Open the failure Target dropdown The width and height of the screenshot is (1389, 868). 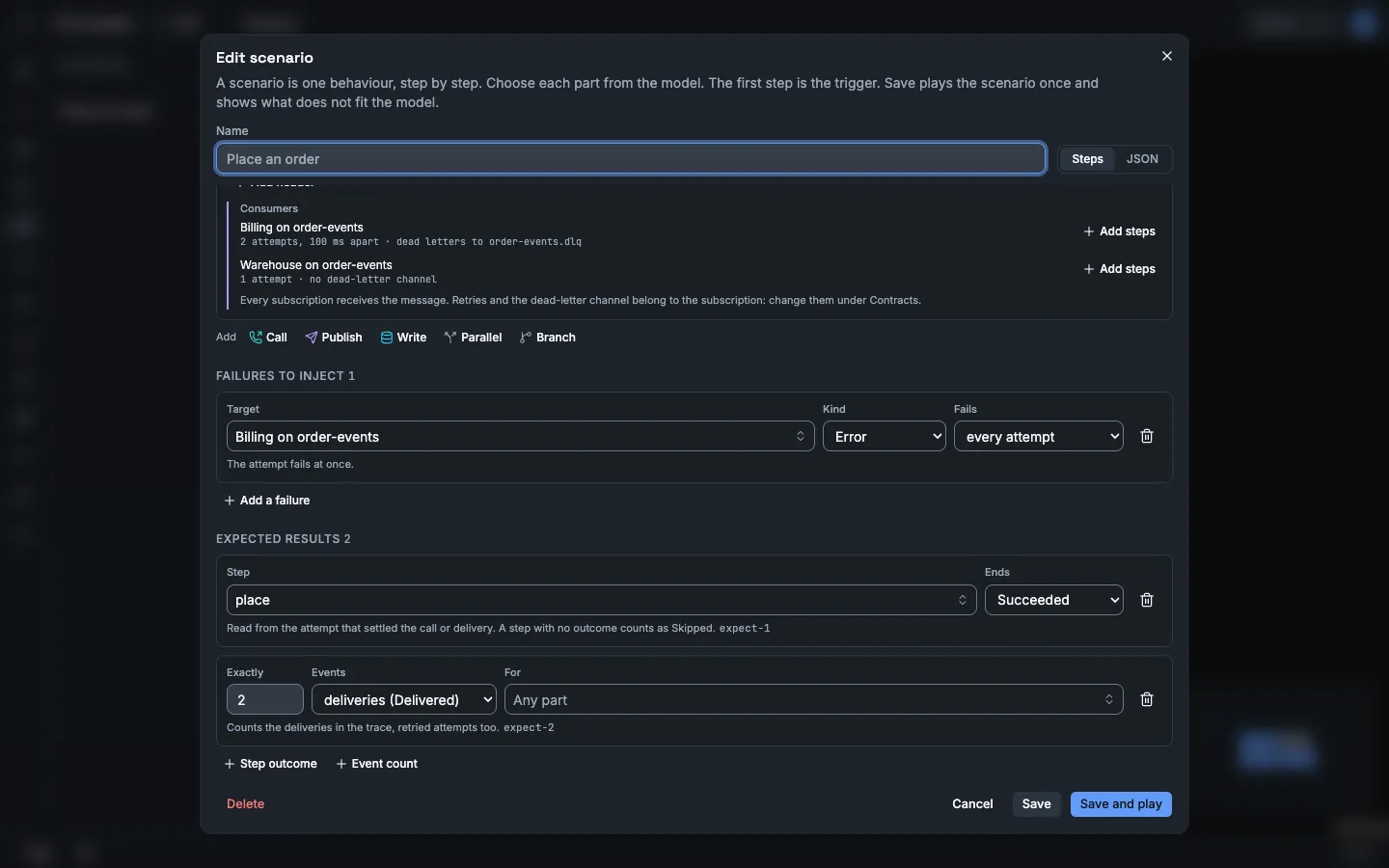[521, 436]
